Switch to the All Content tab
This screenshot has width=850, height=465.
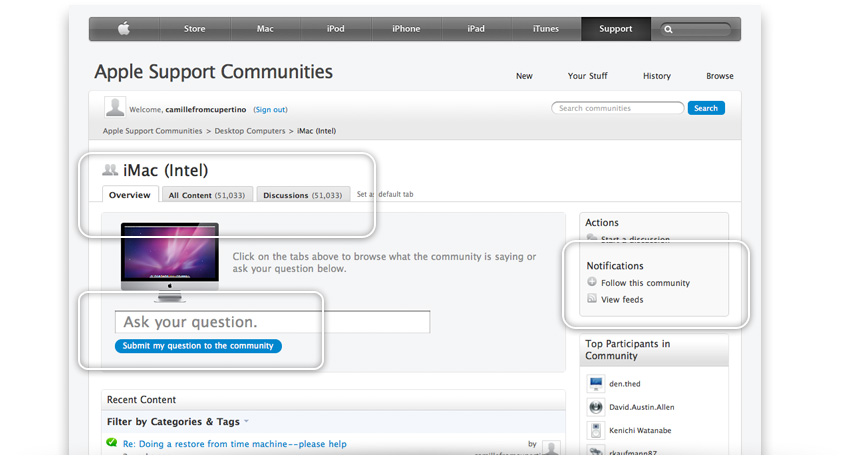pyautogui.click(x=207, y=195)
